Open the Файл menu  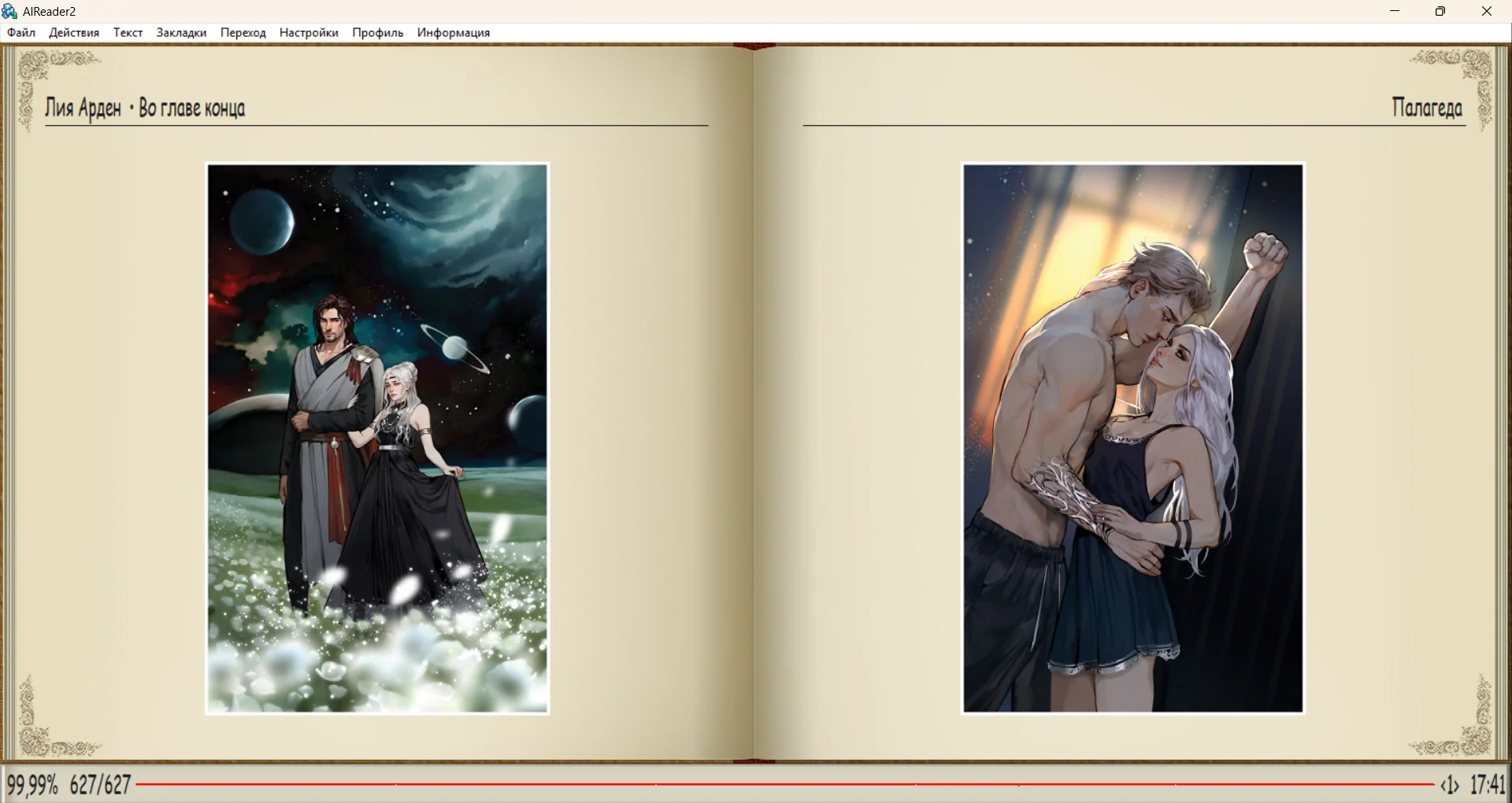click(x=21, y=32)
